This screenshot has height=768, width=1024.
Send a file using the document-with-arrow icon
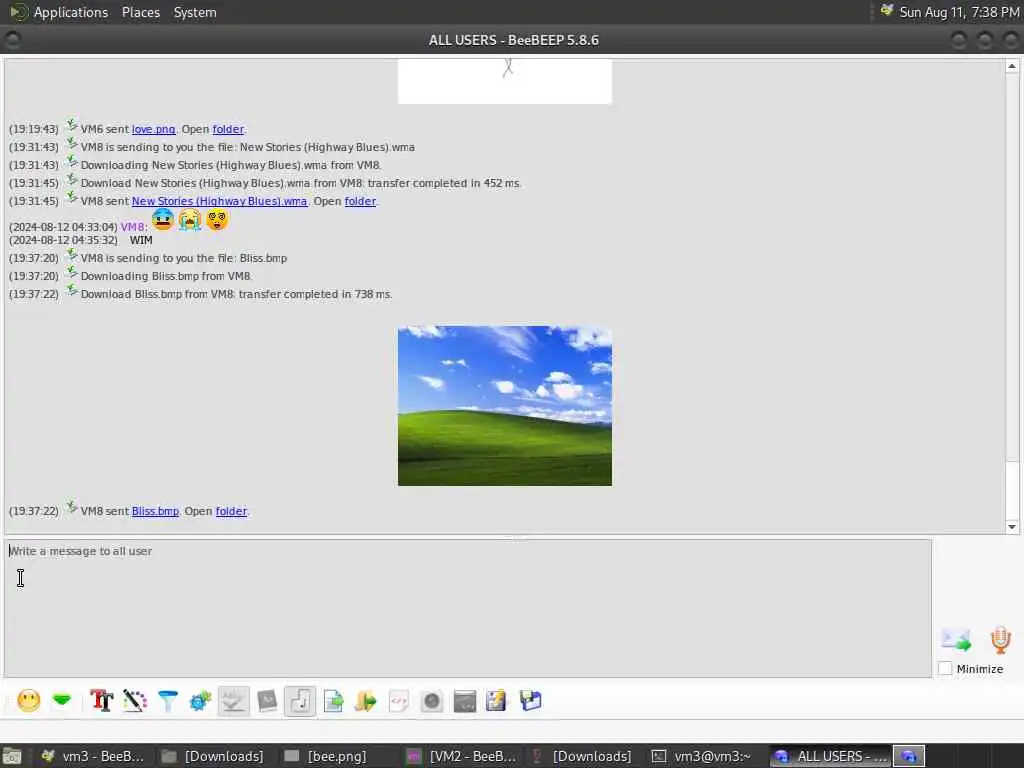click(333, 701)
